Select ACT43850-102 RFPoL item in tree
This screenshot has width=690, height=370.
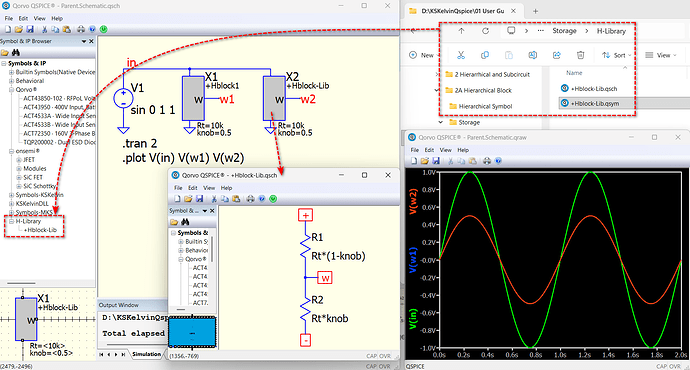tap(59, 99)
